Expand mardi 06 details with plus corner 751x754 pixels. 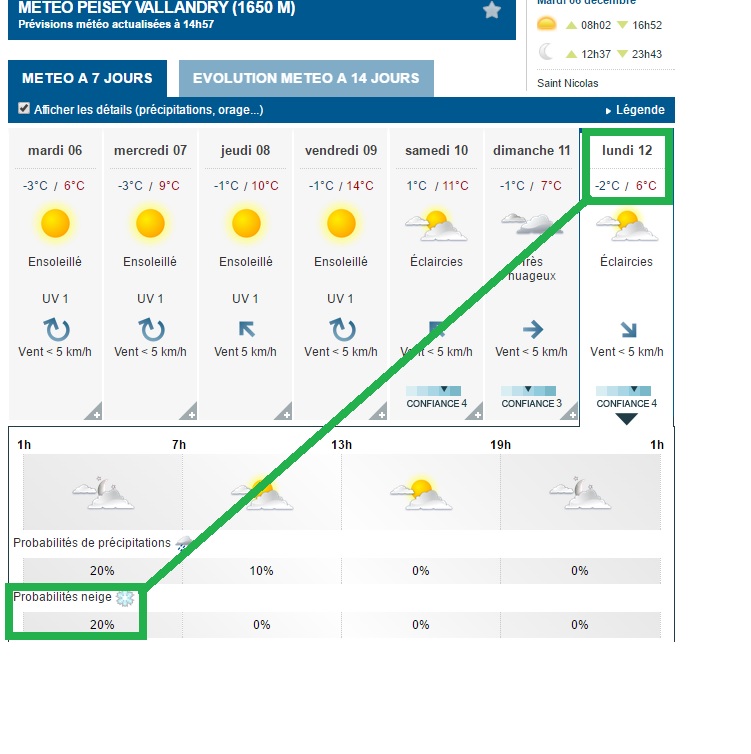click(95, 412)
